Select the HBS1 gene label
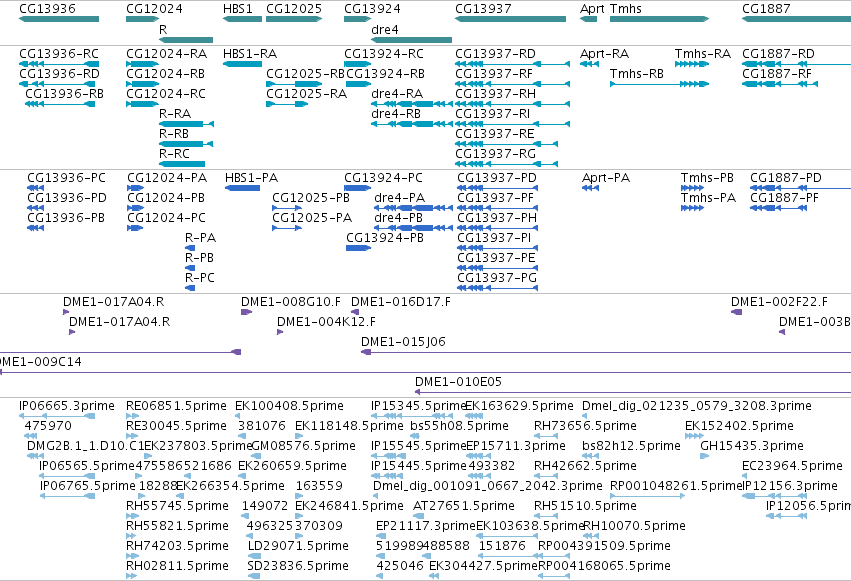This screenshot has height=581, width=851. click(238, 9)
